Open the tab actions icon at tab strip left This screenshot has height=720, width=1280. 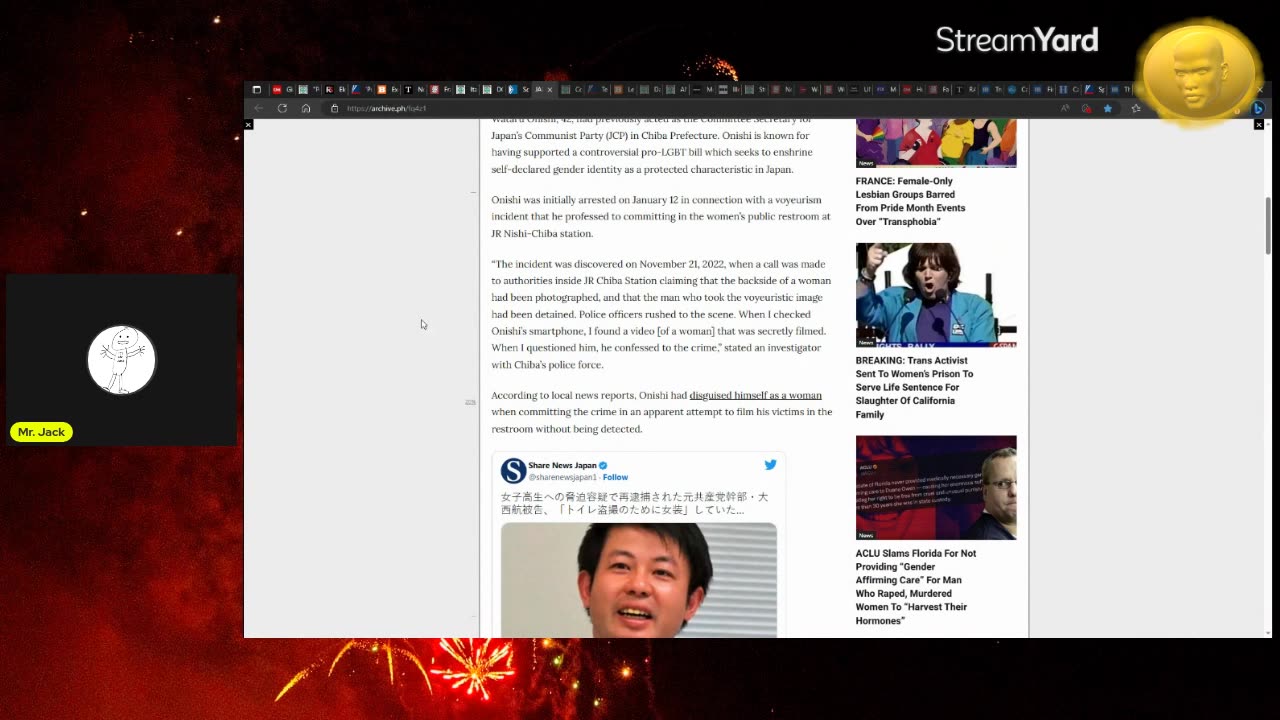256,89
